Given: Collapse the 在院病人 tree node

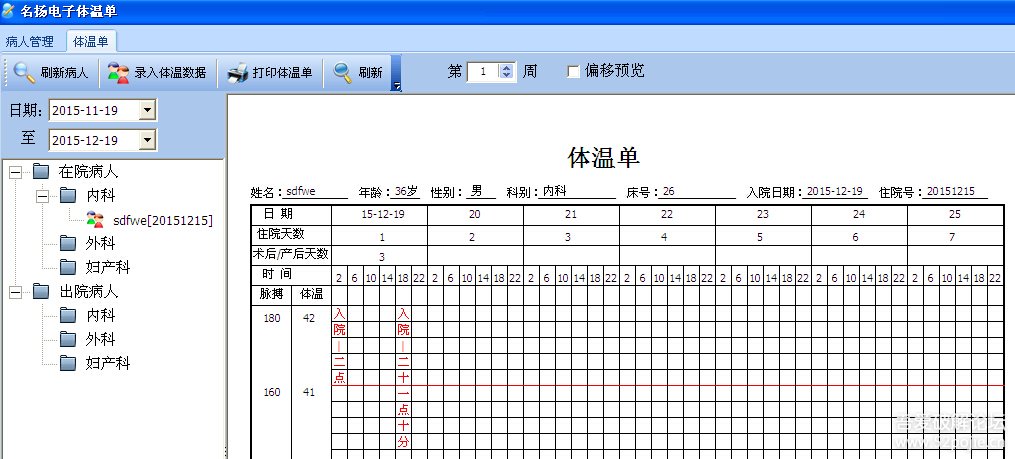Looking at the screenshot, I should [15, 172].
